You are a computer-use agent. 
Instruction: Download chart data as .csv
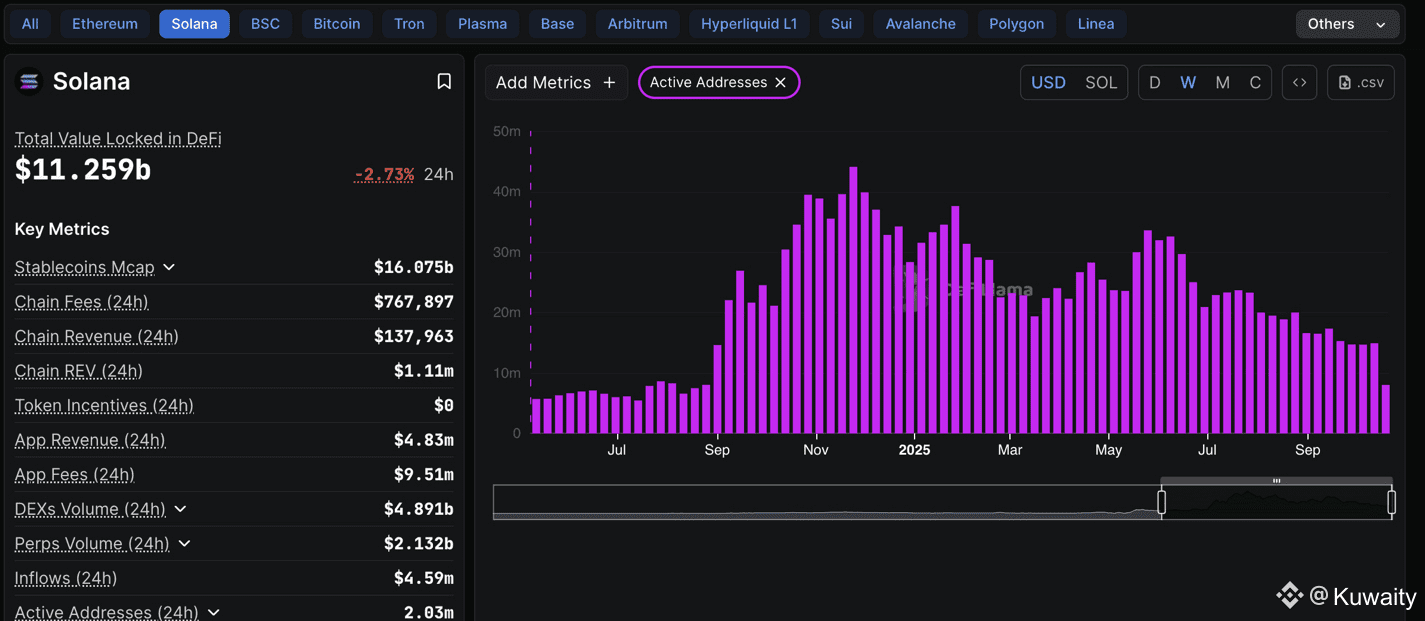pyautogui.click(x=1360, y=83)
